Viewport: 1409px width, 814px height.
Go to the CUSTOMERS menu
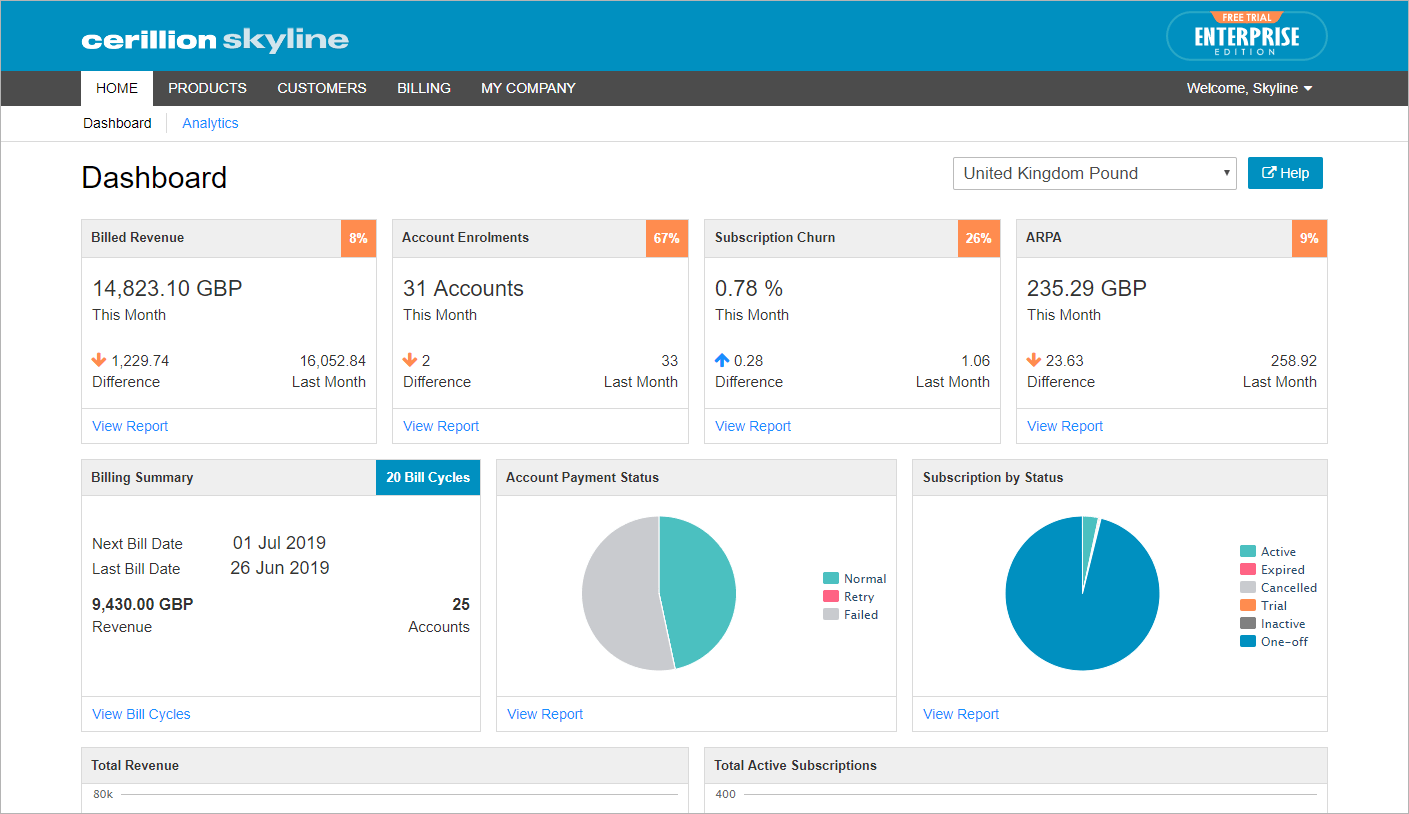coord(322,88)
